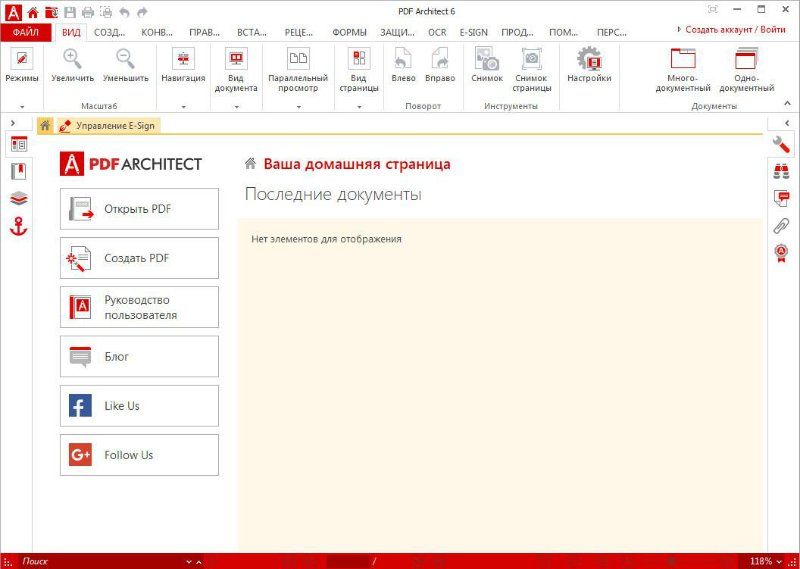800x569 pixels.
Task: Click the Open folder icon in quick access toolbar
Action: (x=51, y=12)
